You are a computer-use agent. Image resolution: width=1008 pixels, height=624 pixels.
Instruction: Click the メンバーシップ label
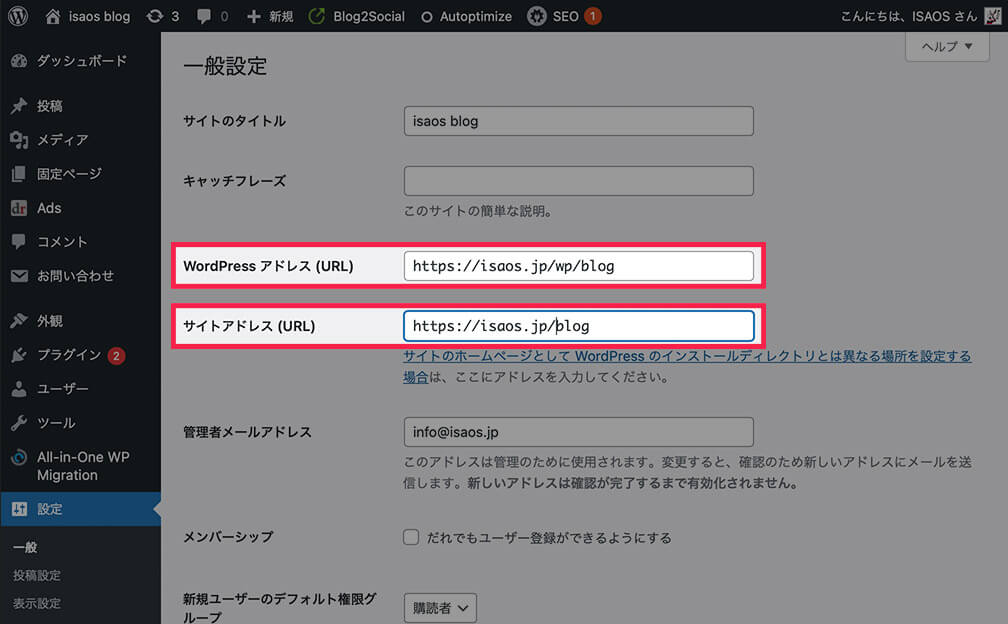[228, 537]
